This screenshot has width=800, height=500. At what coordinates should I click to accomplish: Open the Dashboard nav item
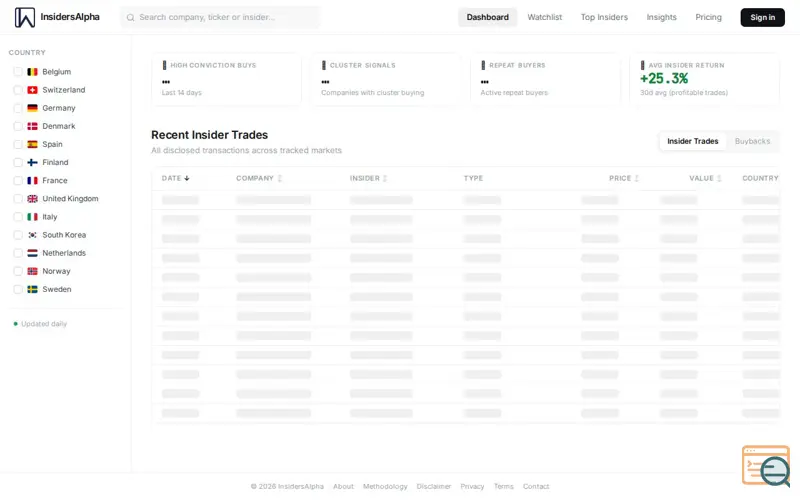[487, 17]
